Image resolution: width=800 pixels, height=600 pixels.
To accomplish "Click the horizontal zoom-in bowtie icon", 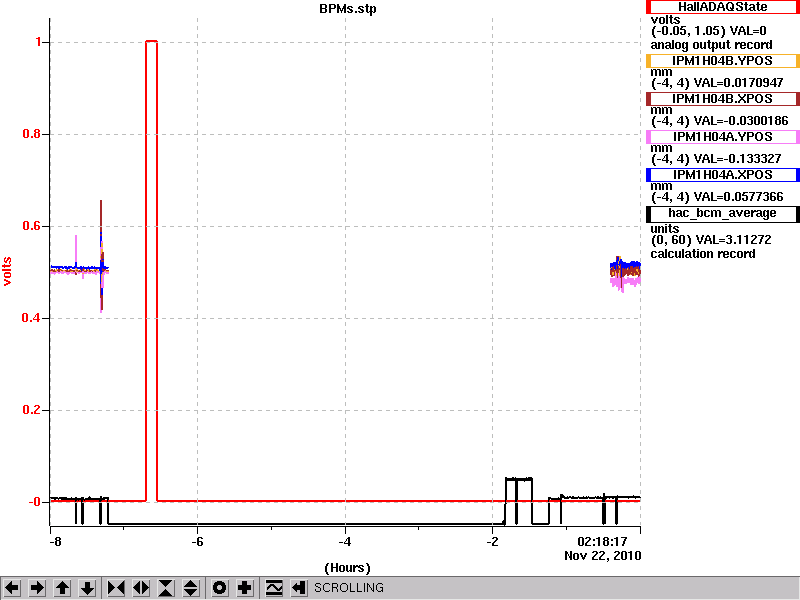I will coord(116,588).
